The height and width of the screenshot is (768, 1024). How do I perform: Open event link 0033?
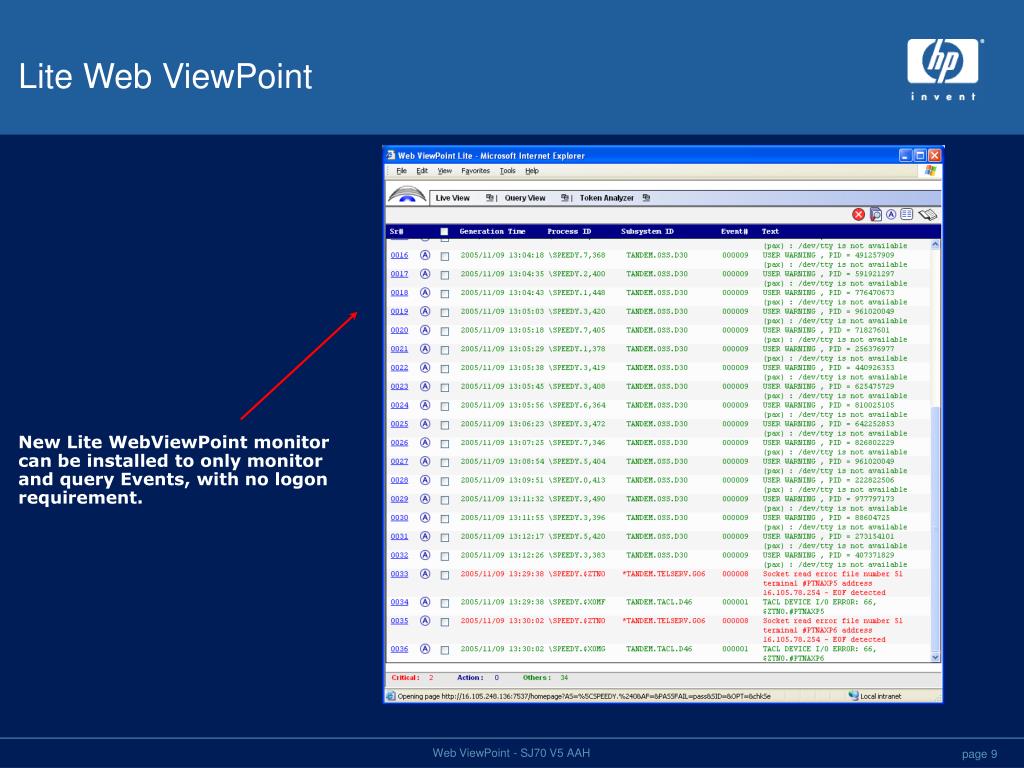(x=399, y=574)
